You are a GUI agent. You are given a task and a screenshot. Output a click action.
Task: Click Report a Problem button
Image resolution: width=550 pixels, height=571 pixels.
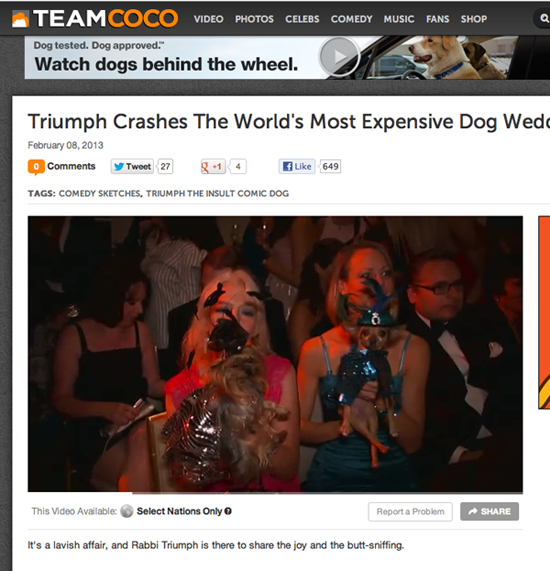point(410,512)
